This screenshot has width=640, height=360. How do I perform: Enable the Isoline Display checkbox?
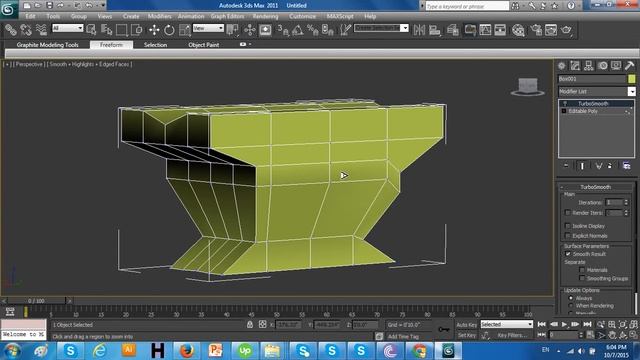[x=567, y=226]
